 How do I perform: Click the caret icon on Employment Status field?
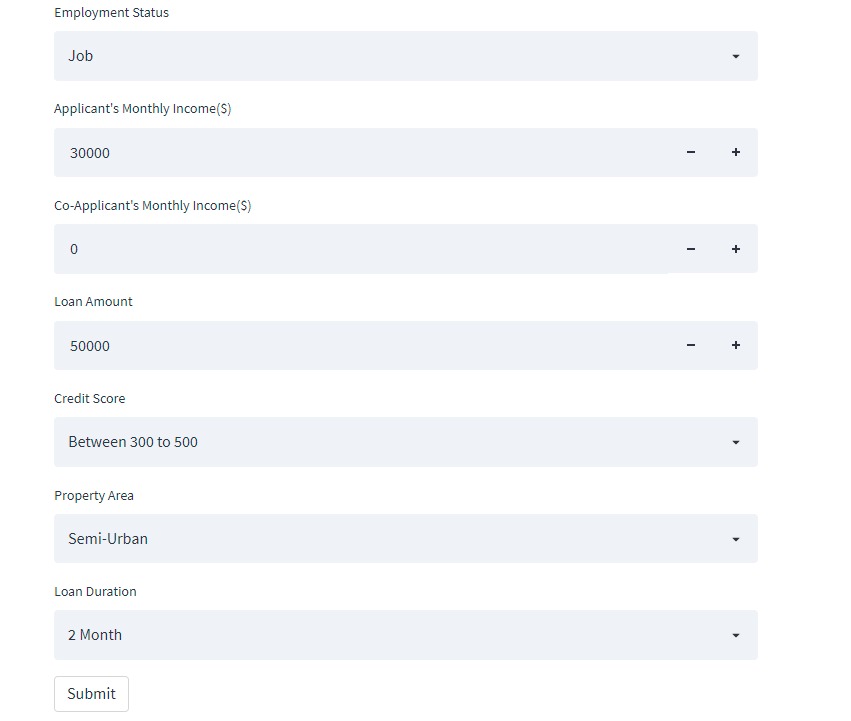tap(736, 56)
